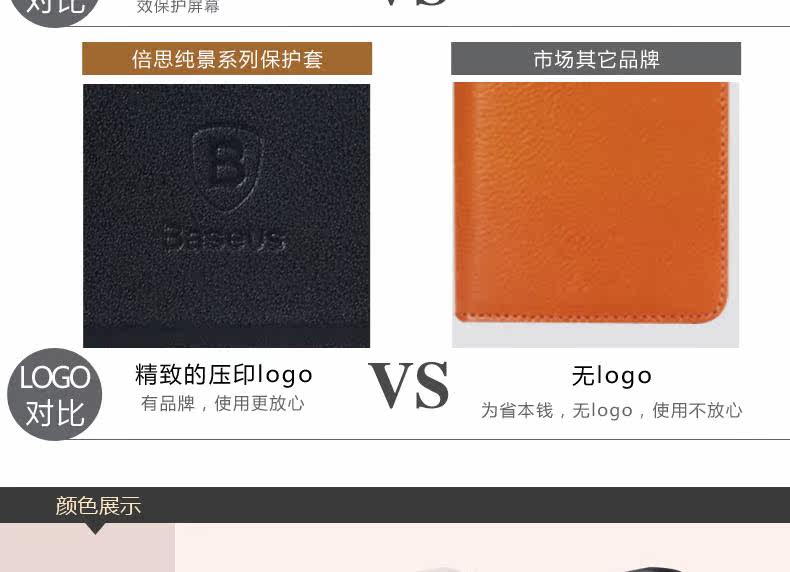Open the orange leather case image
790x572 pixels.
(x=596, y=215)
